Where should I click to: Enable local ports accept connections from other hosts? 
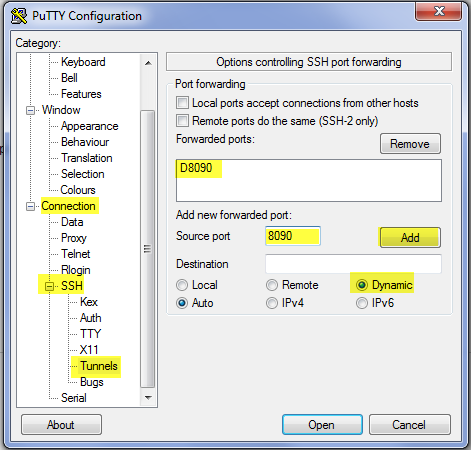point(182,103)
